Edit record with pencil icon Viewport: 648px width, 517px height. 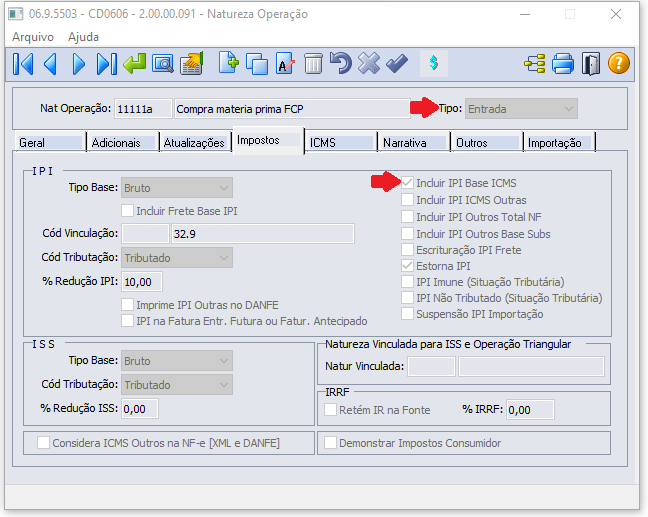tap(285, 64)
